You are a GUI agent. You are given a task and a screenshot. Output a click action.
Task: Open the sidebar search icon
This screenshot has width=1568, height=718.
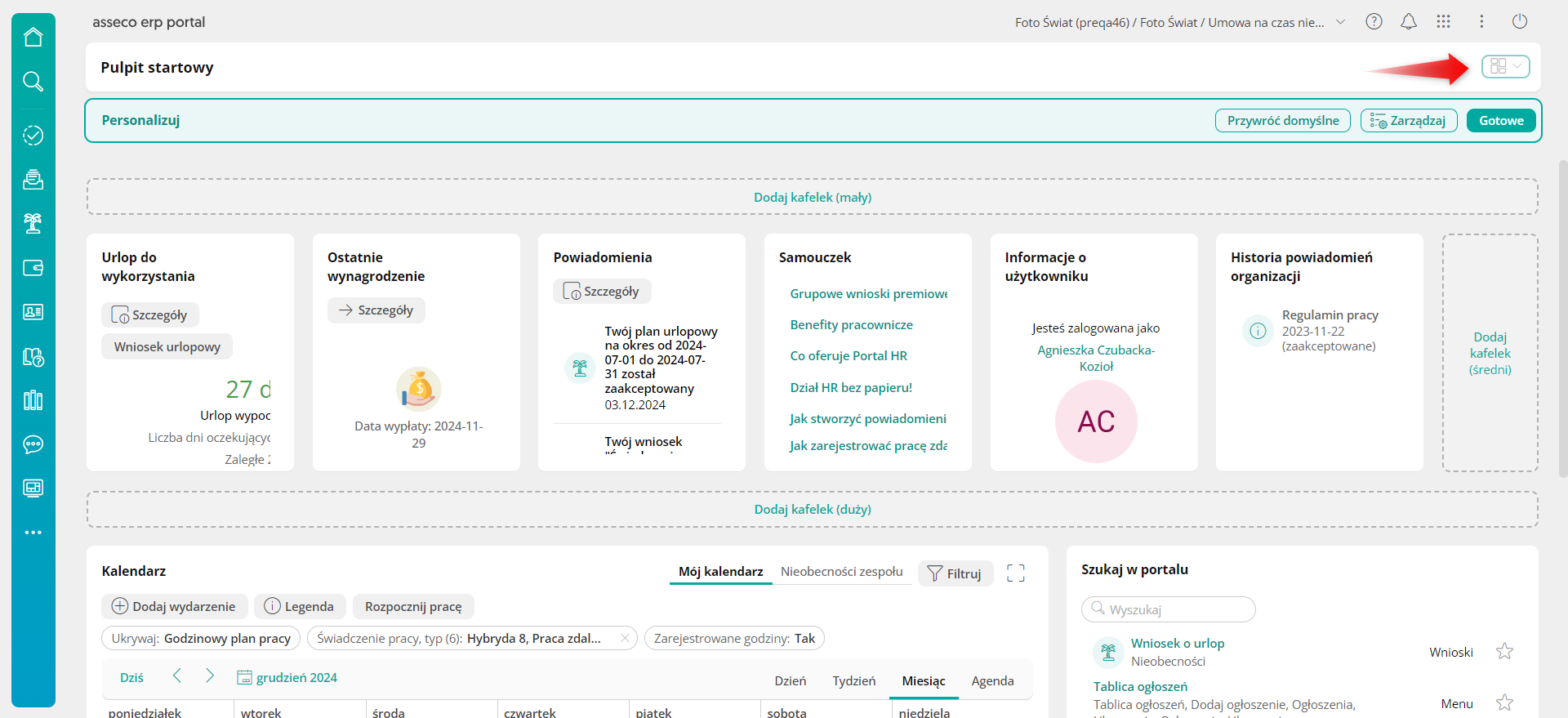pyautogui.click(x=33, y=81)
